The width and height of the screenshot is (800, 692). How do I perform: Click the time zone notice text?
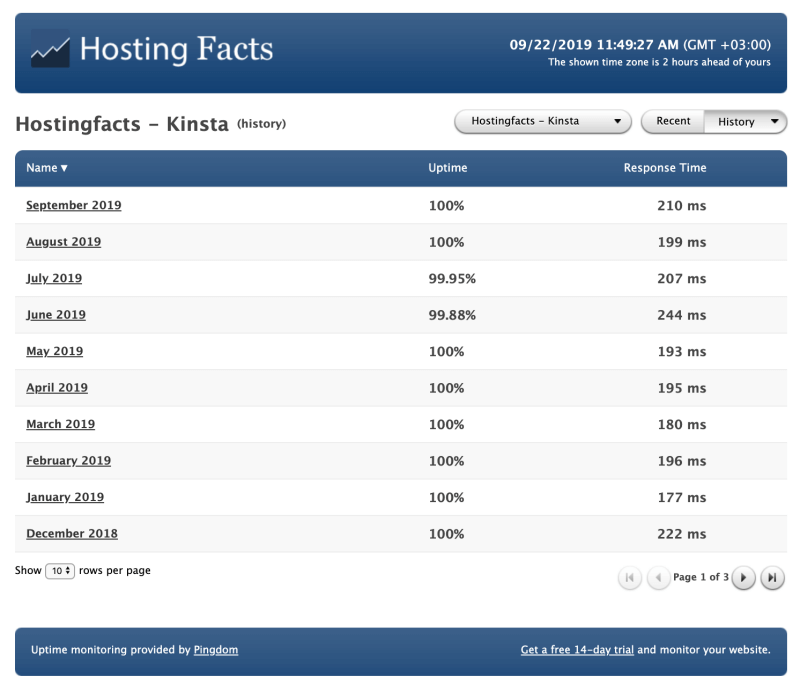point(659,62)
